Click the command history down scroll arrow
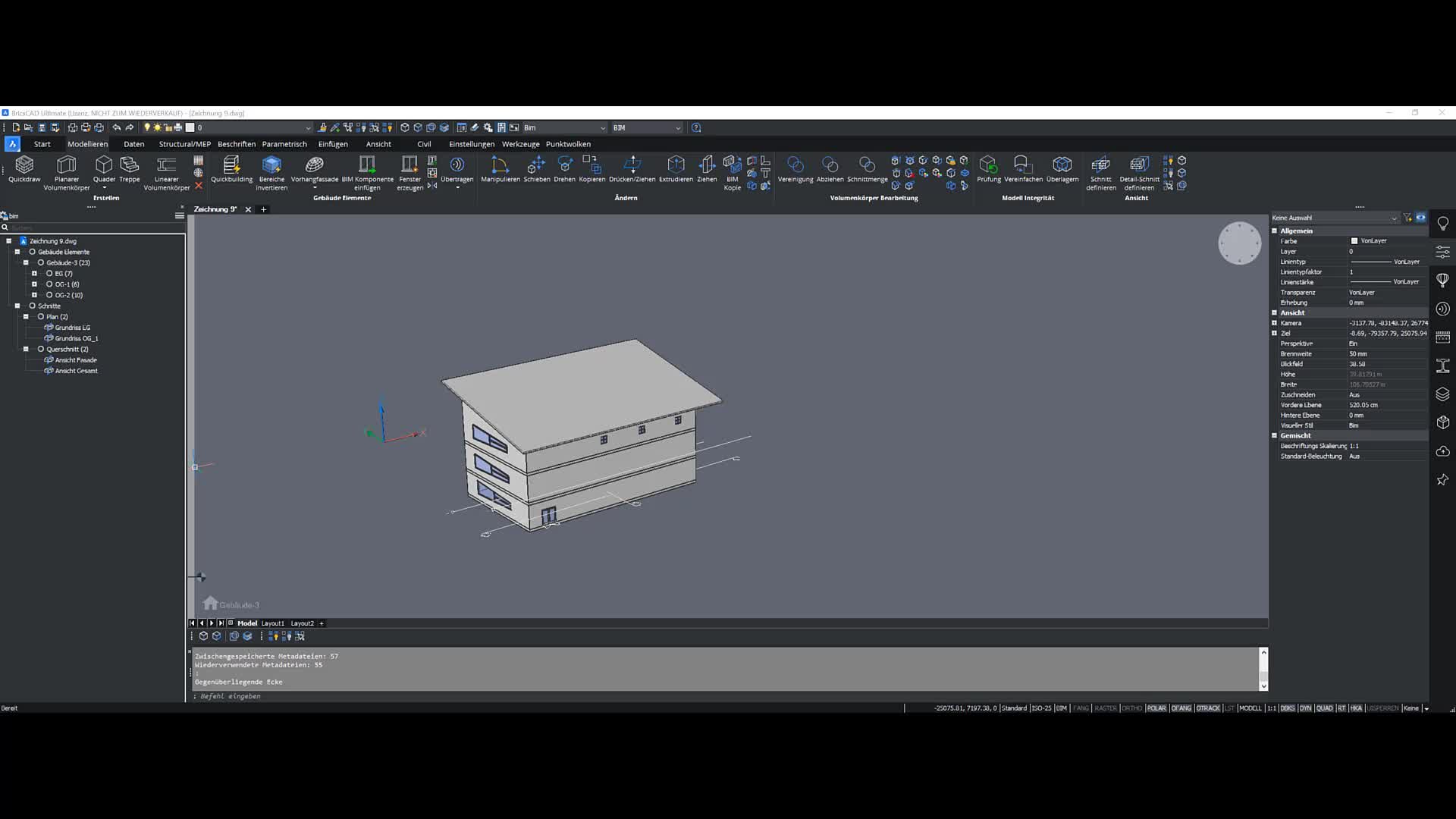This screenshot has width=1456, height=819. tap(1263, 686)
